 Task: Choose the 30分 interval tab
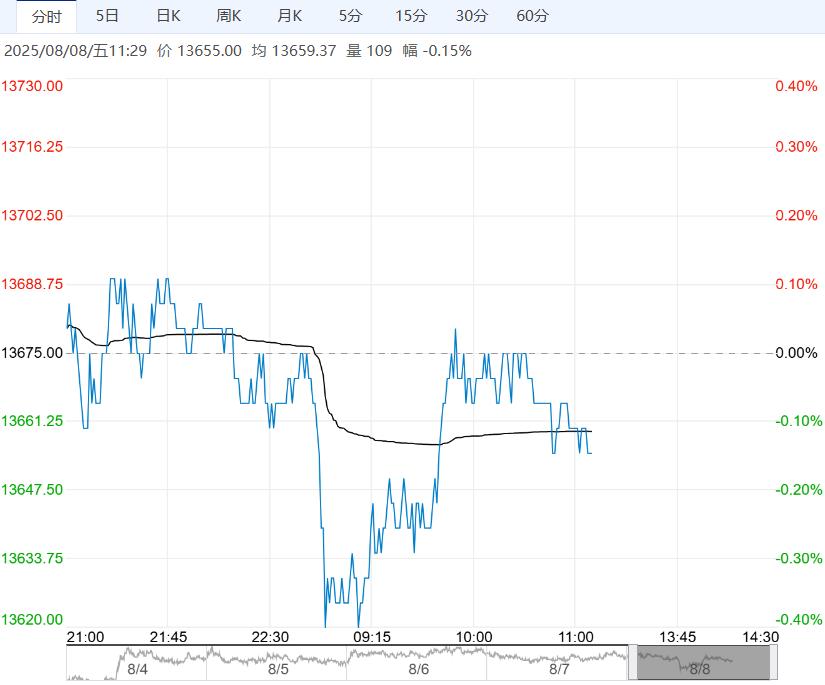(472, 16)
